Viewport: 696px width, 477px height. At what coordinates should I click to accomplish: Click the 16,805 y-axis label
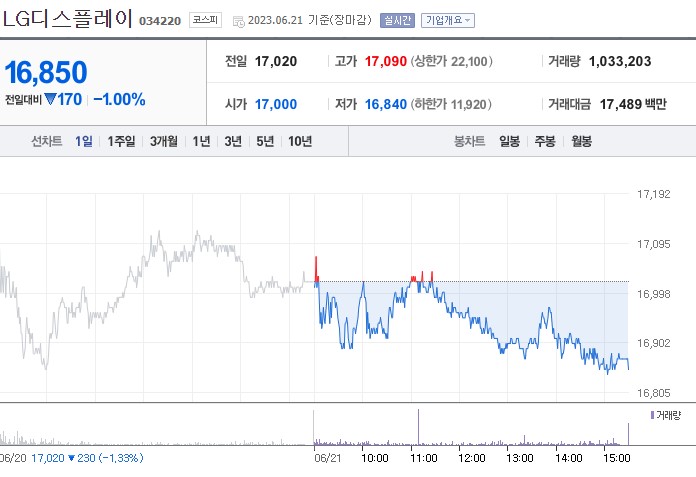653,393
